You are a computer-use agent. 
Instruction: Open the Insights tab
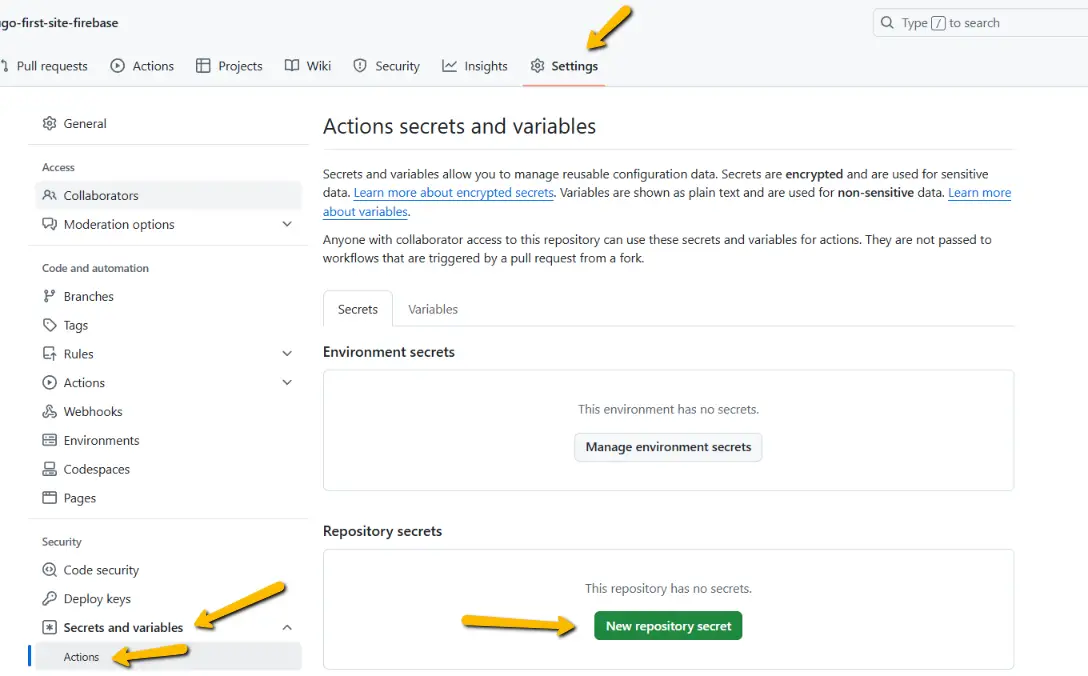tap(475, 65)
